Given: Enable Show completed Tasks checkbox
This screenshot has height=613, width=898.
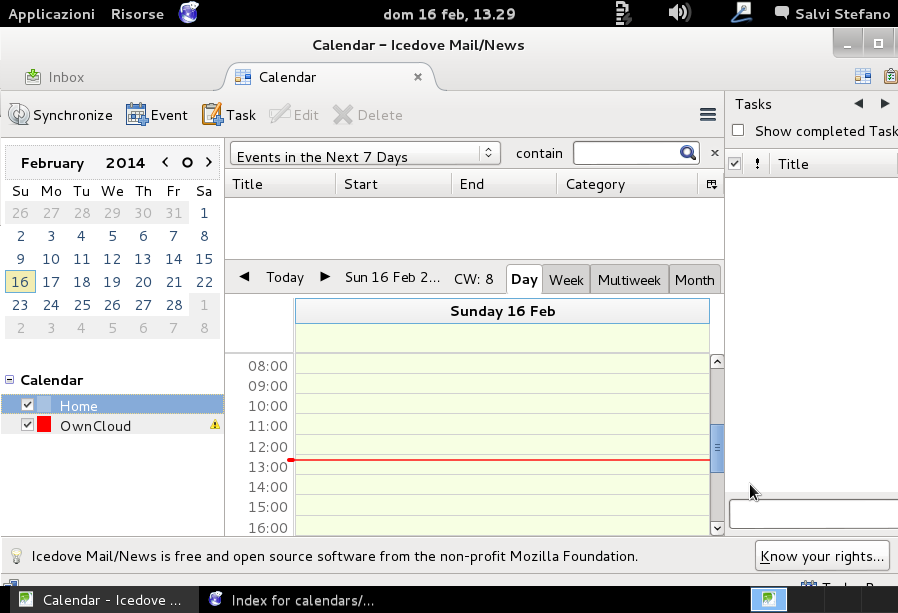Looking at the screenshot, I should [738, 130].
